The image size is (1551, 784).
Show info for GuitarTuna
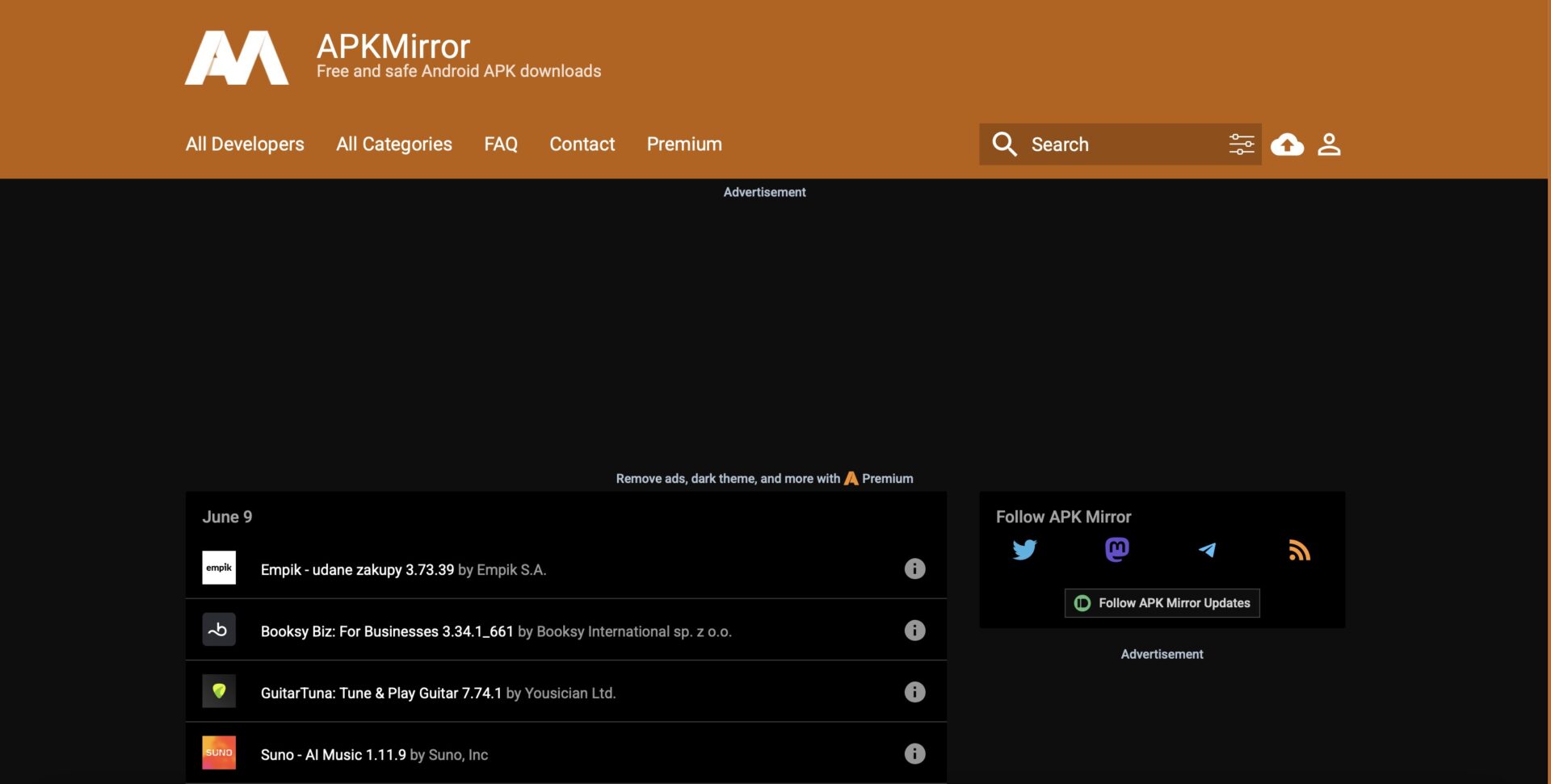pos(914,692)
